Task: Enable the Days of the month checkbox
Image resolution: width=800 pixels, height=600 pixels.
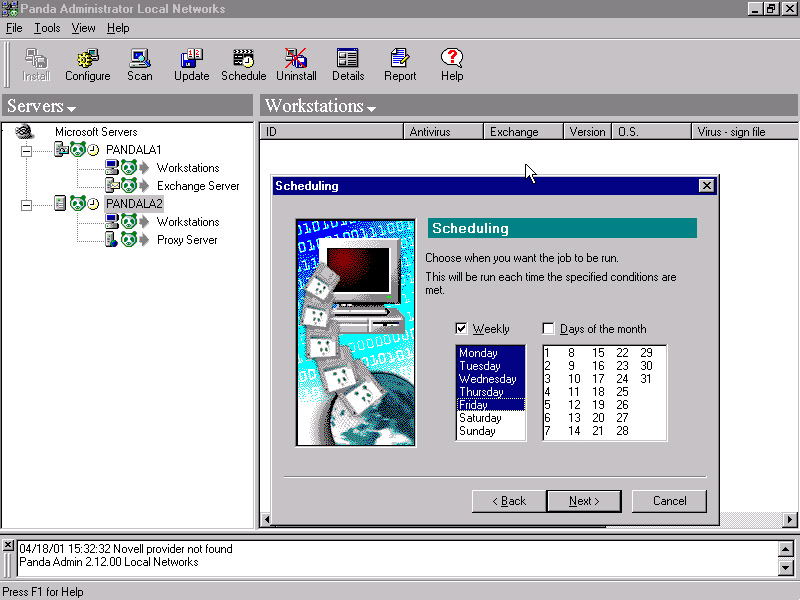Action: pyautogui.click(x=548, y=329)
